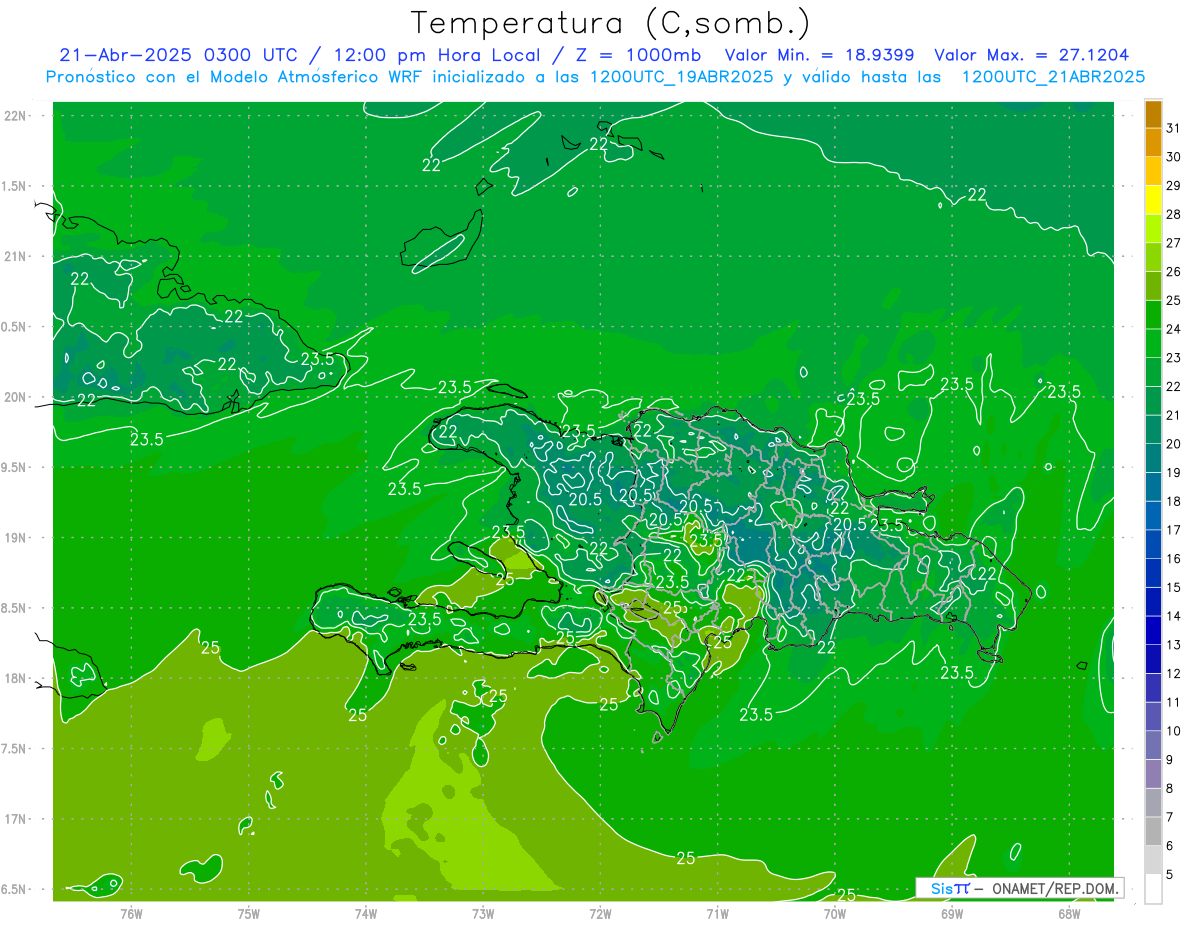Click 'Valor Max. = 27.1204' in the header
1200x927 pixels.
(x=1032, y=55)
